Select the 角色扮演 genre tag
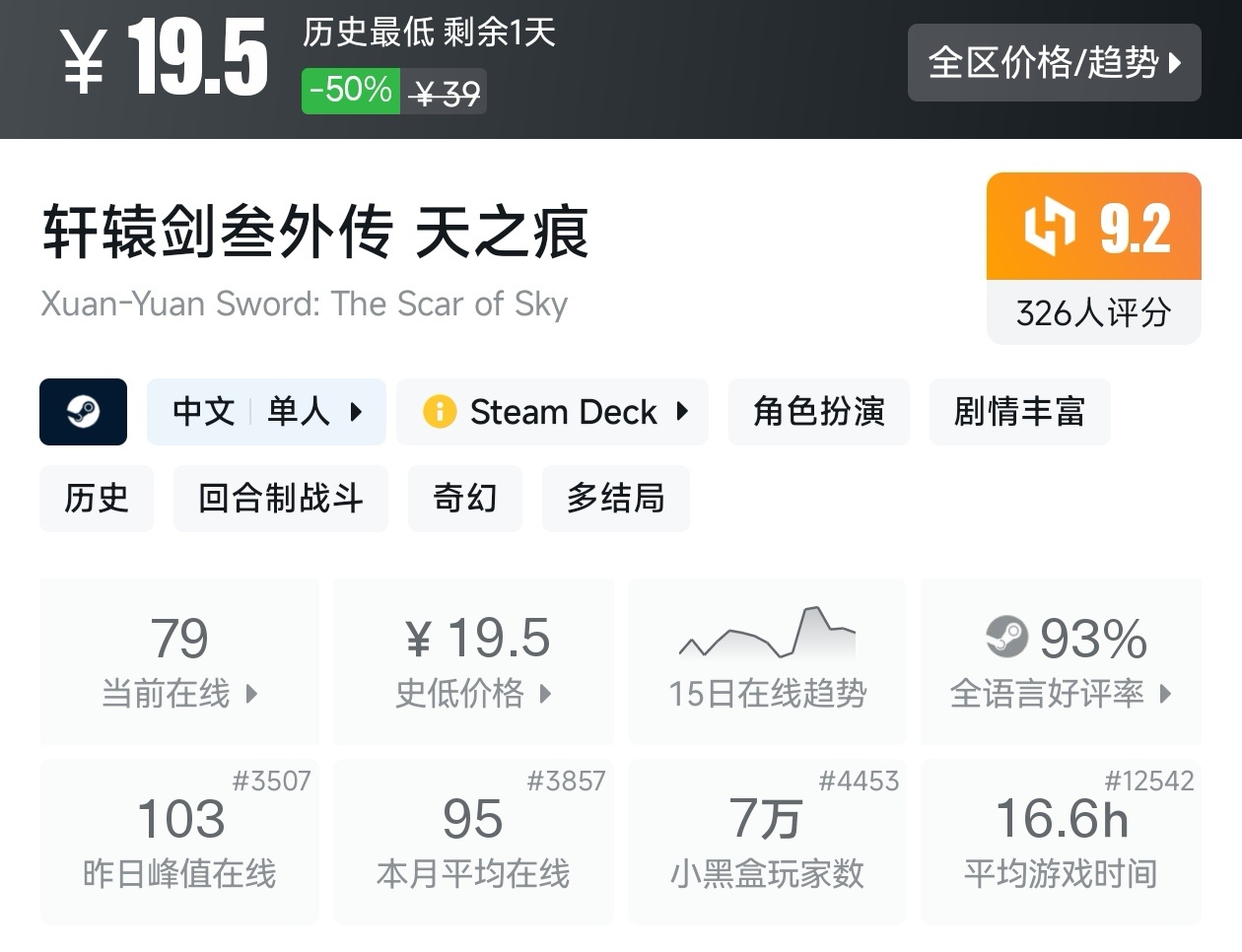 coord(819,412)
